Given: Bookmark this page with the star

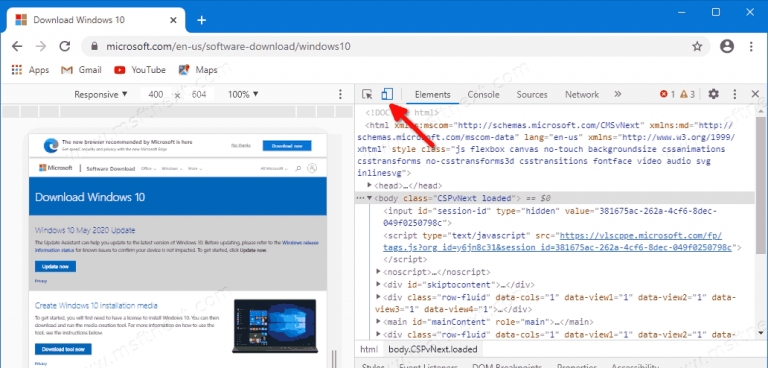Looking at the screenshot, I should click(x=697, y=47).
